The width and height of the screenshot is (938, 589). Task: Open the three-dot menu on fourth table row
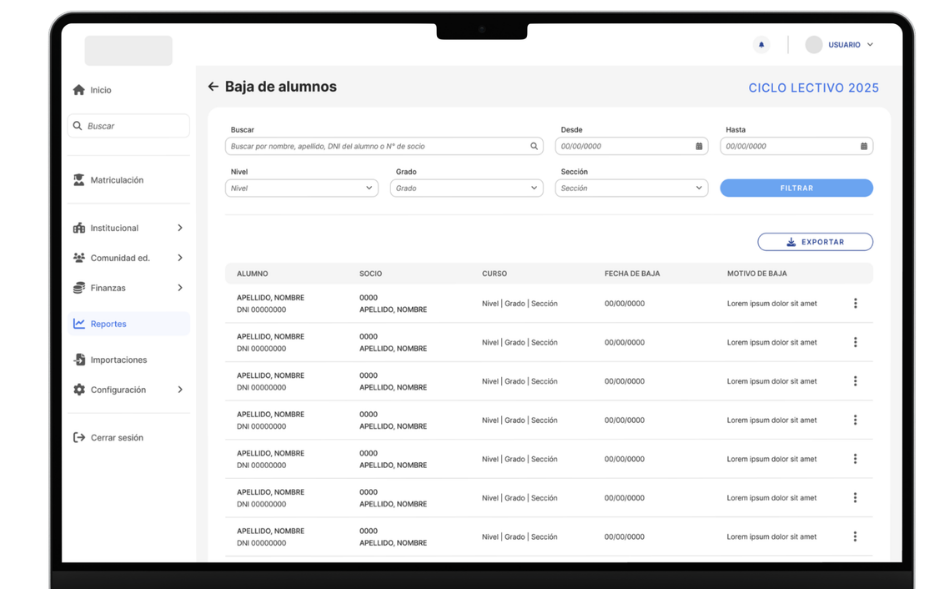click(x=855, y=420)
